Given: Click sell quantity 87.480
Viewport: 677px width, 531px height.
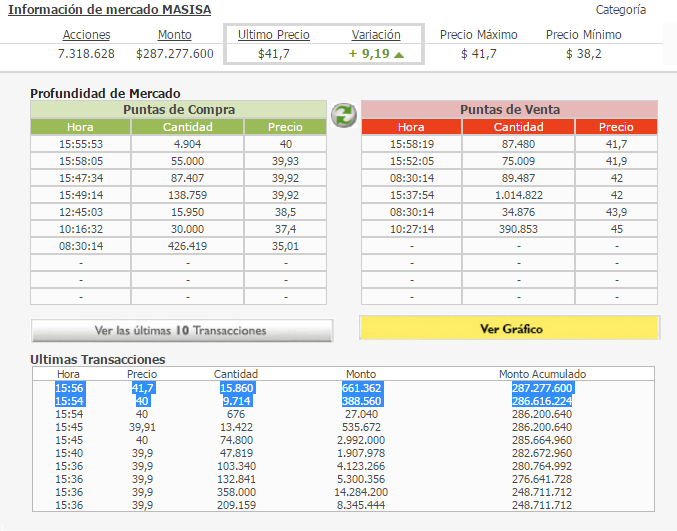Looking at the screenshot, I should (x=518, y=144).
